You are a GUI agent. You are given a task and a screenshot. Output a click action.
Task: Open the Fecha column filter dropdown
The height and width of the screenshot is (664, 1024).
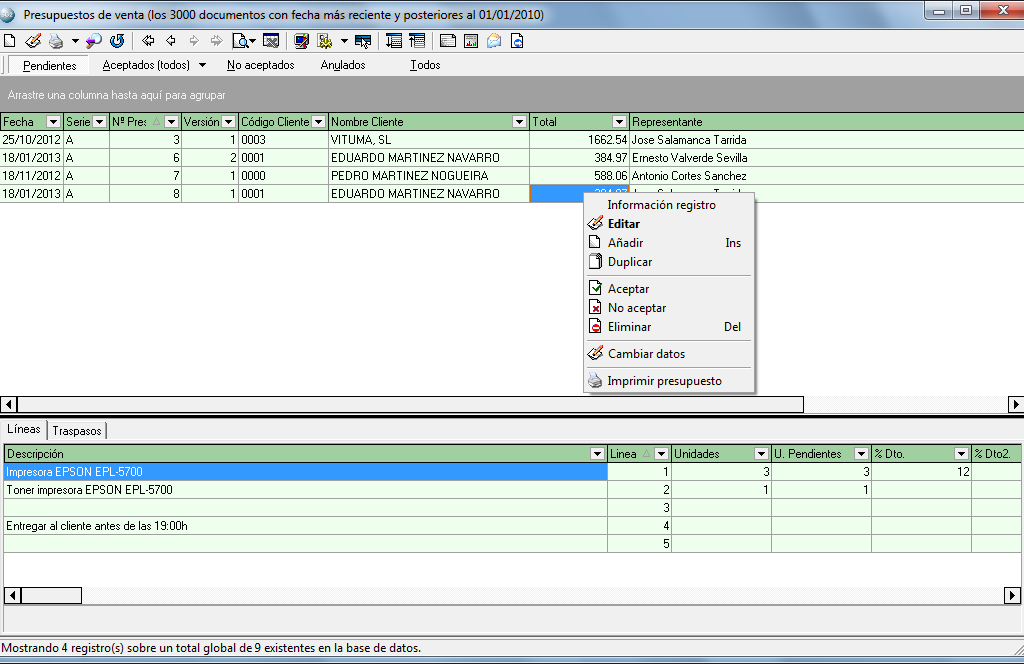coord(54,122)
